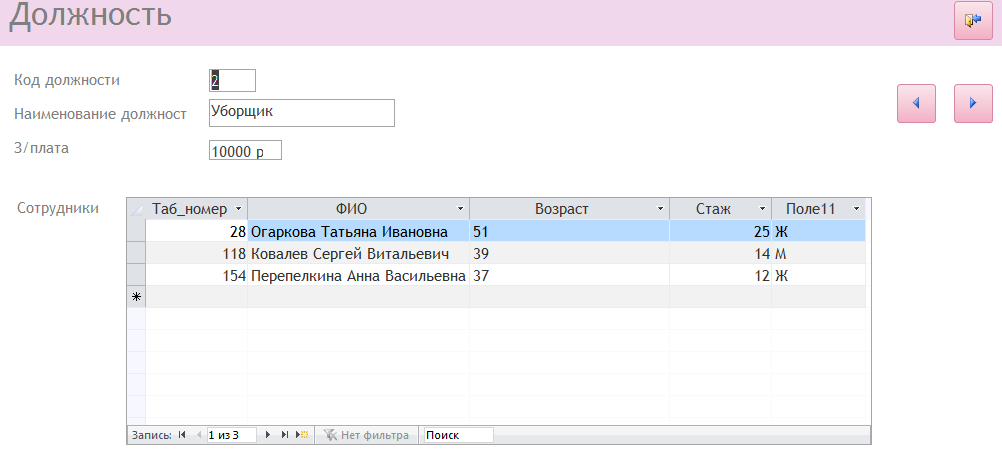Click the Возраст column header
The width and height of the screenshot is (1002, 455).
click(569, 209)
